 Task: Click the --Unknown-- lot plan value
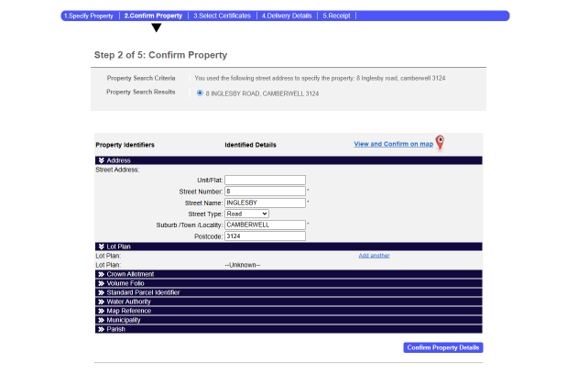click(242, 265)
